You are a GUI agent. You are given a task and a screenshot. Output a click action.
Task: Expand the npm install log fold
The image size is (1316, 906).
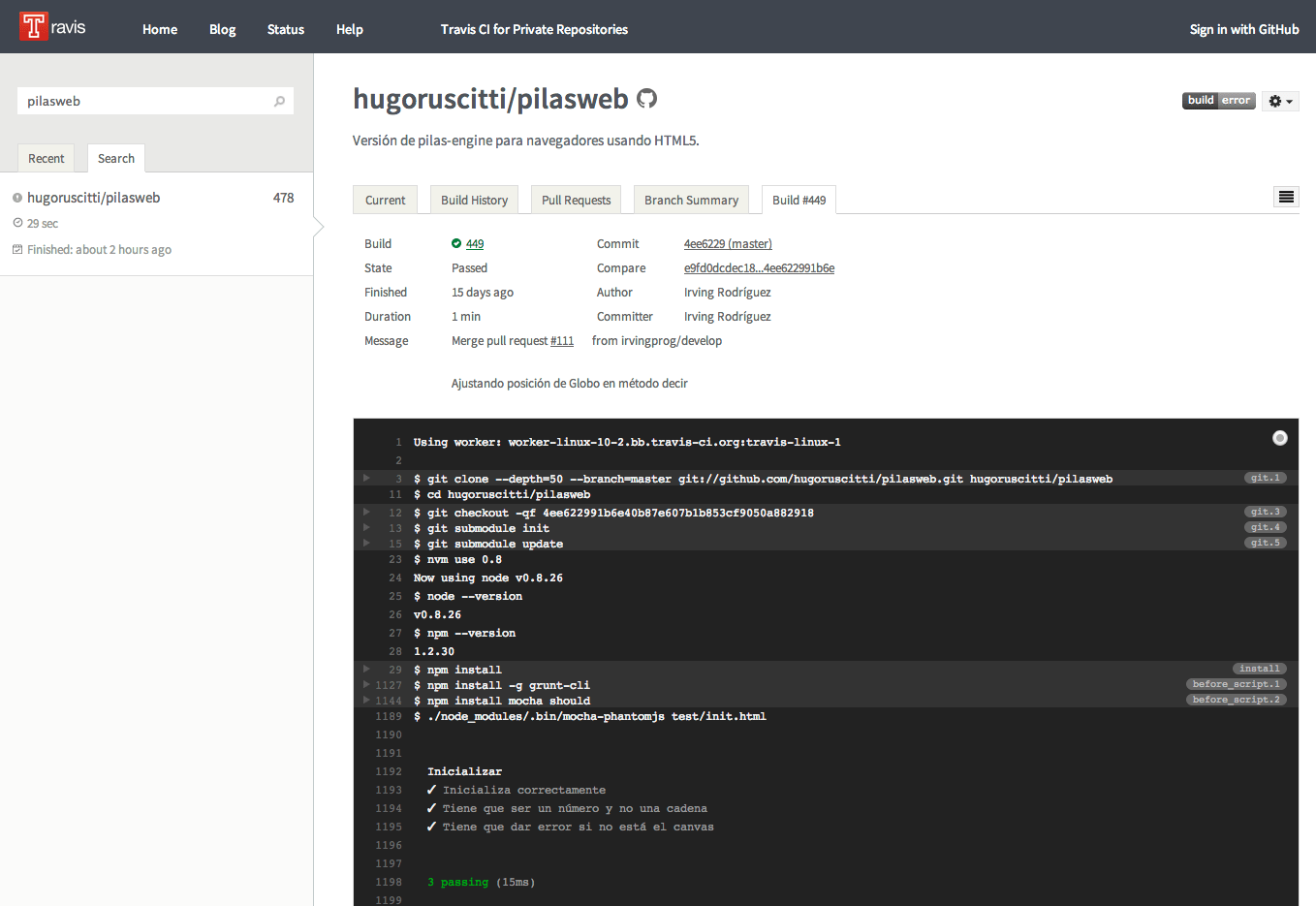pos(366,669)
